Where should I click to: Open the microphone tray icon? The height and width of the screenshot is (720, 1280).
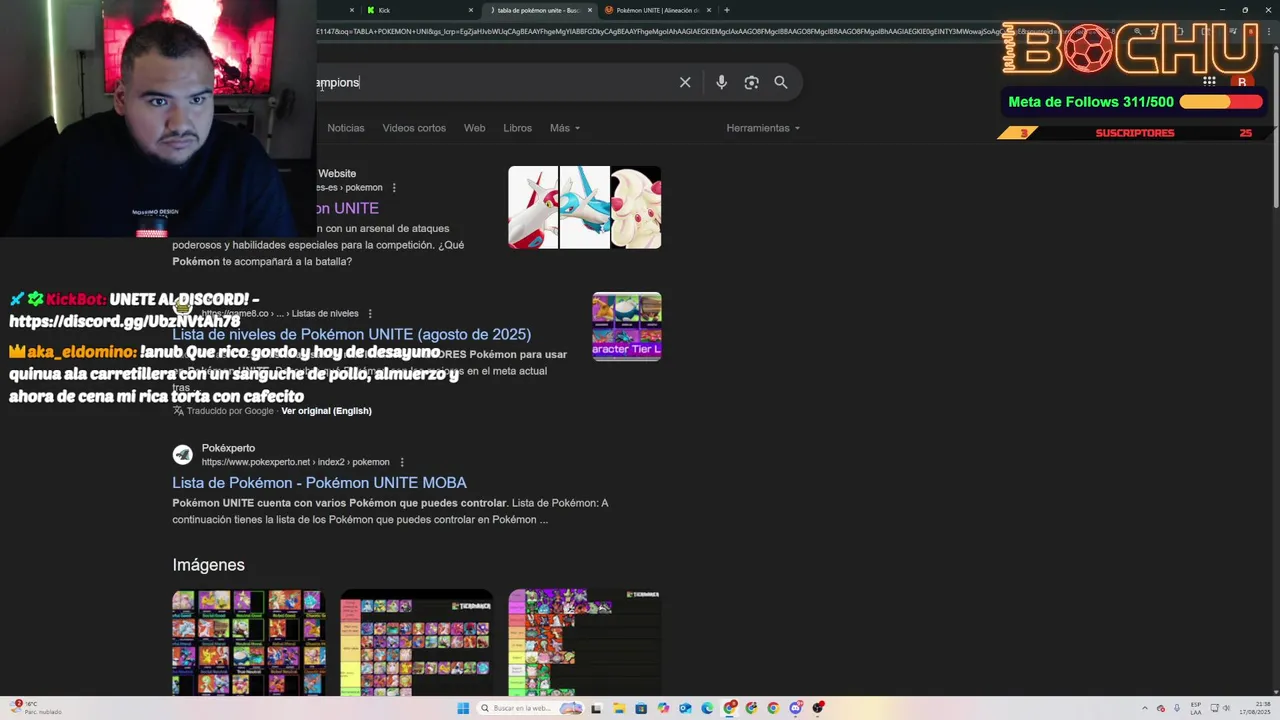pyautogui.click(x=1177, y=708)
